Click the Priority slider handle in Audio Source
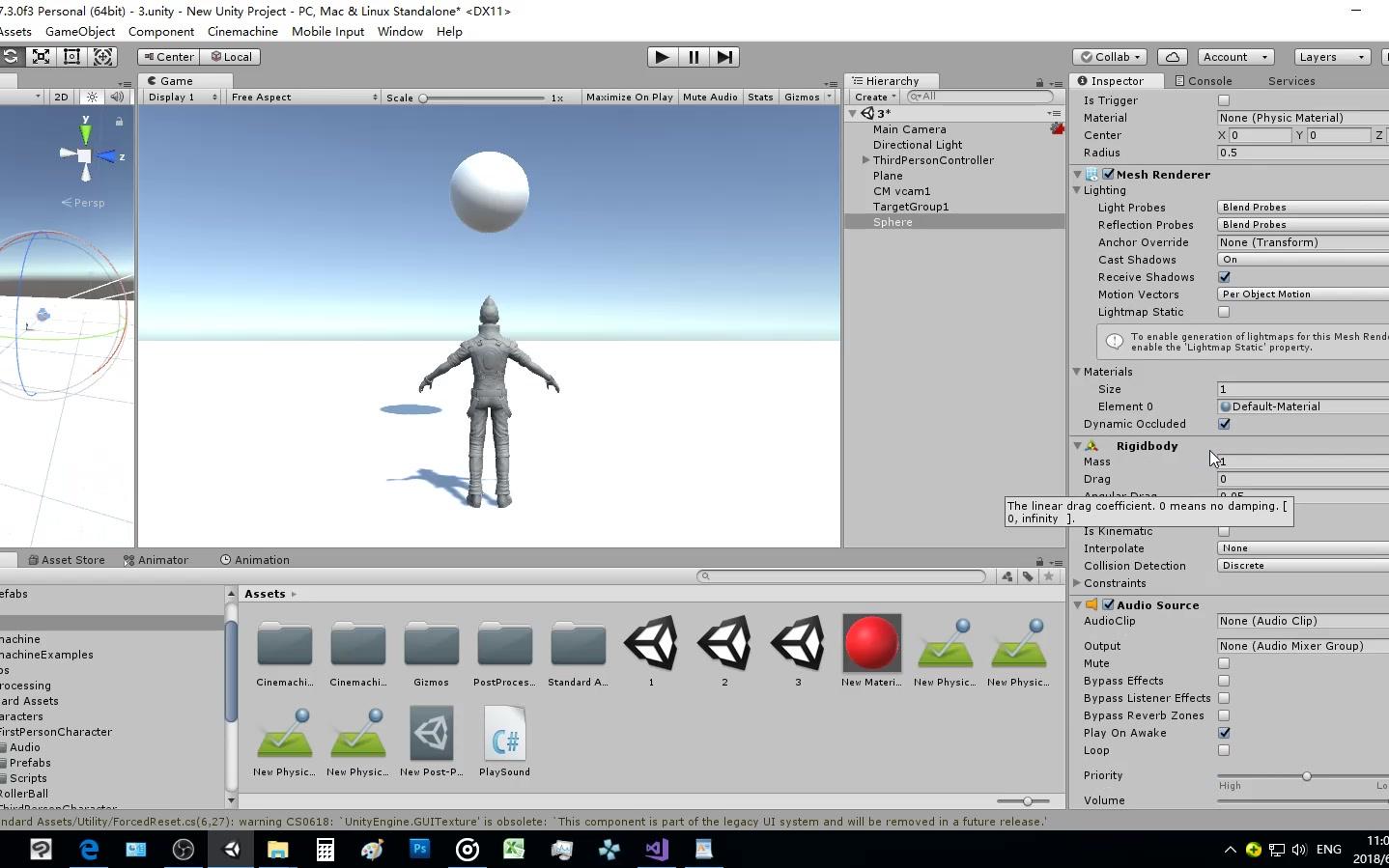Image resolution: width=1389 pixels, height=868 pixels. 1306,775
